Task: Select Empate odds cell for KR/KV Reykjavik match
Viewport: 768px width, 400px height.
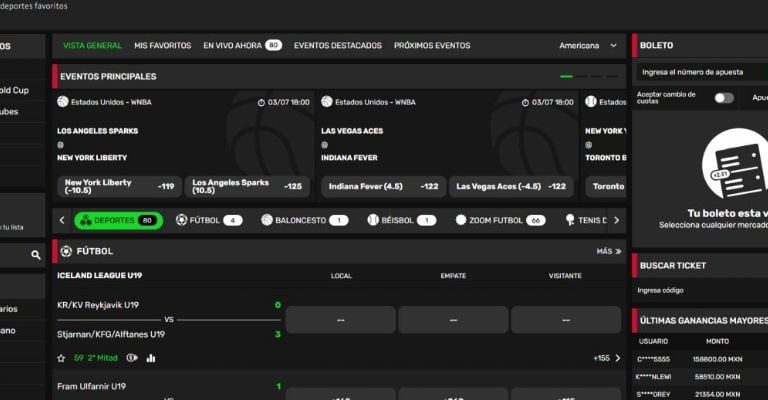Action: pos(453,320)
